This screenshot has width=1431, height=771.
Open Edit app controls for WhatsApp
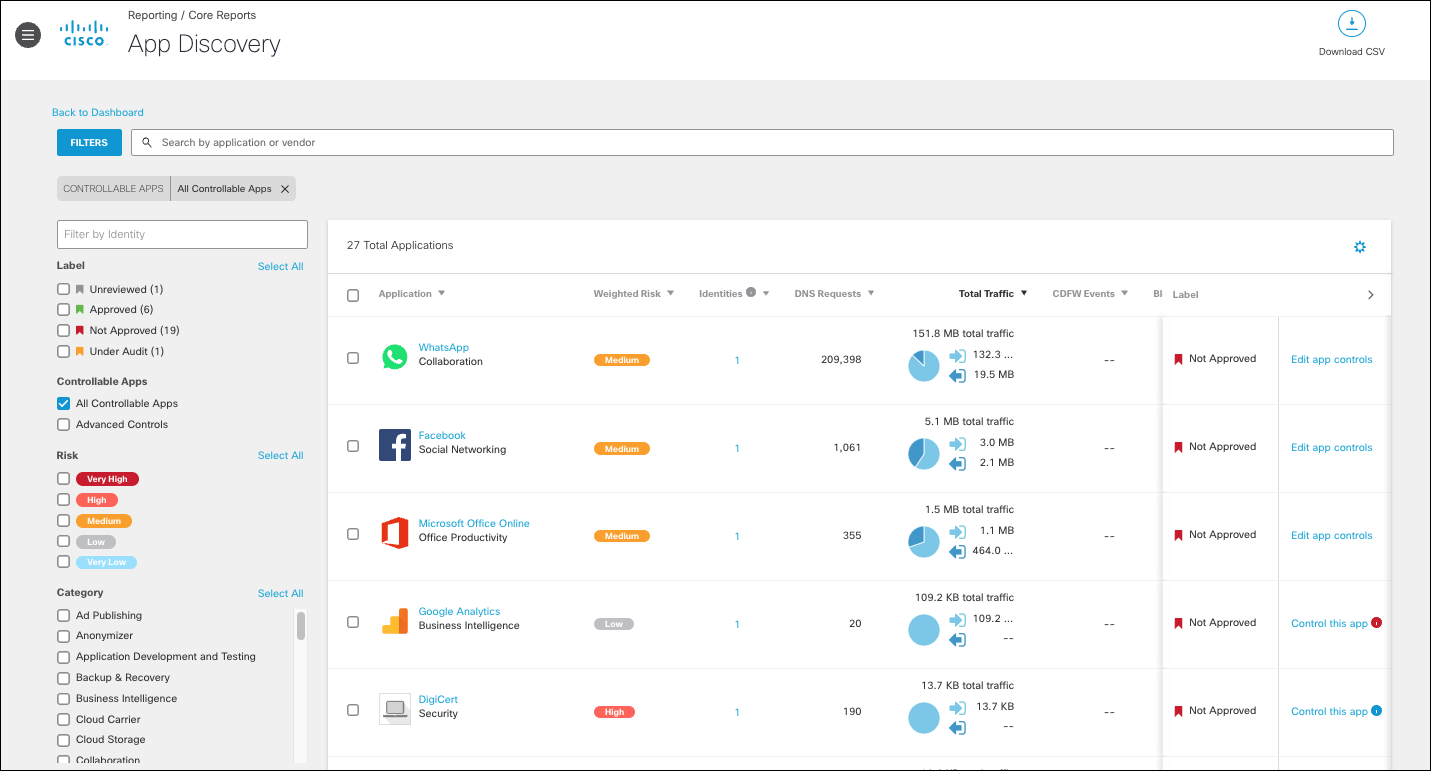pos(1331,359)
